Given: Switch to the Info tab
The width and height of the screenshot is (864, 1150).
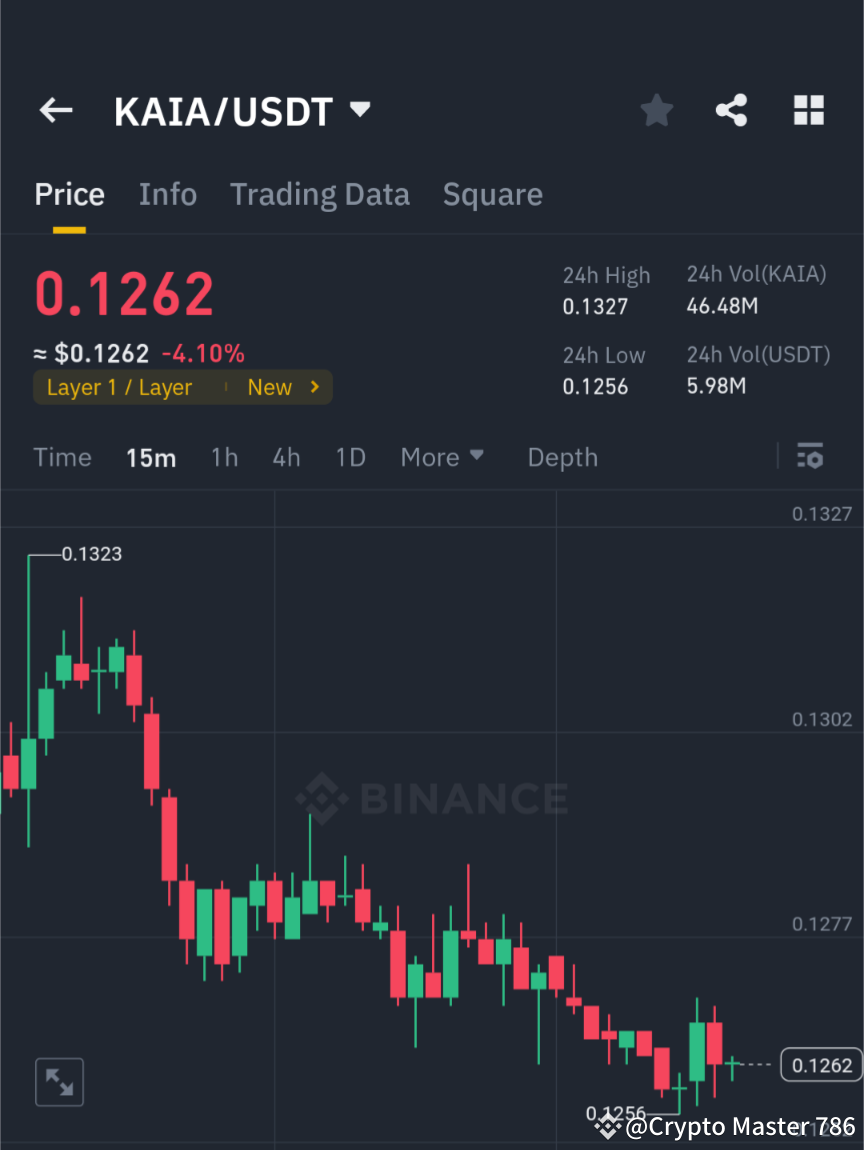Looking at the screenshot, I should [167, 194].
